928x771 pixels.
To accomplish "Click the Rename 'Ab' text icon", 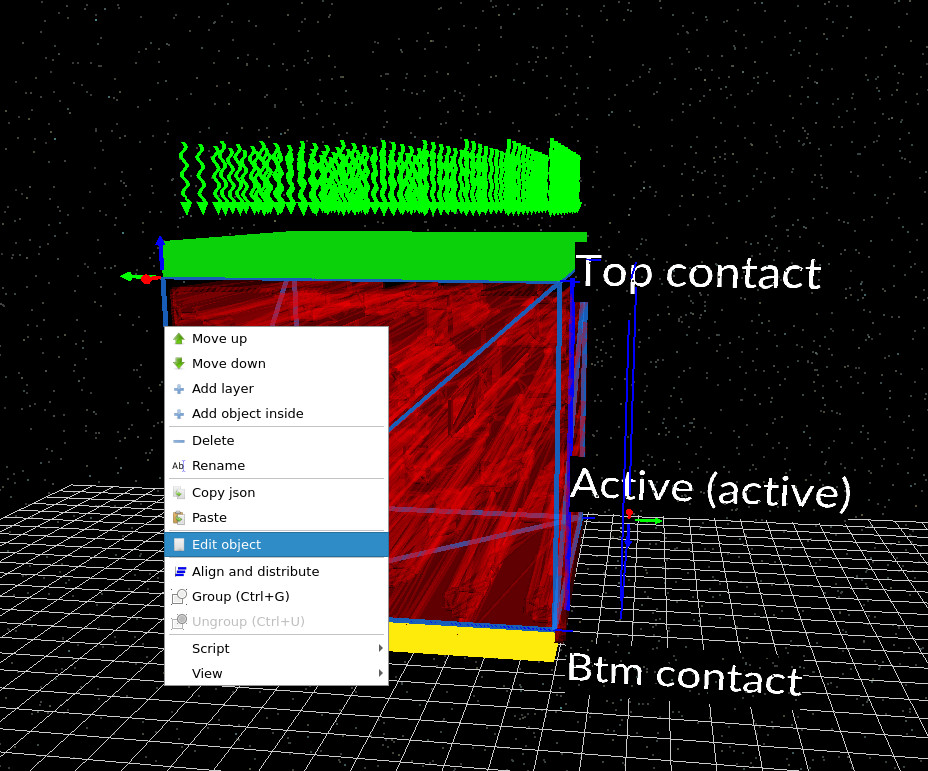I will [x=180, y=465].
